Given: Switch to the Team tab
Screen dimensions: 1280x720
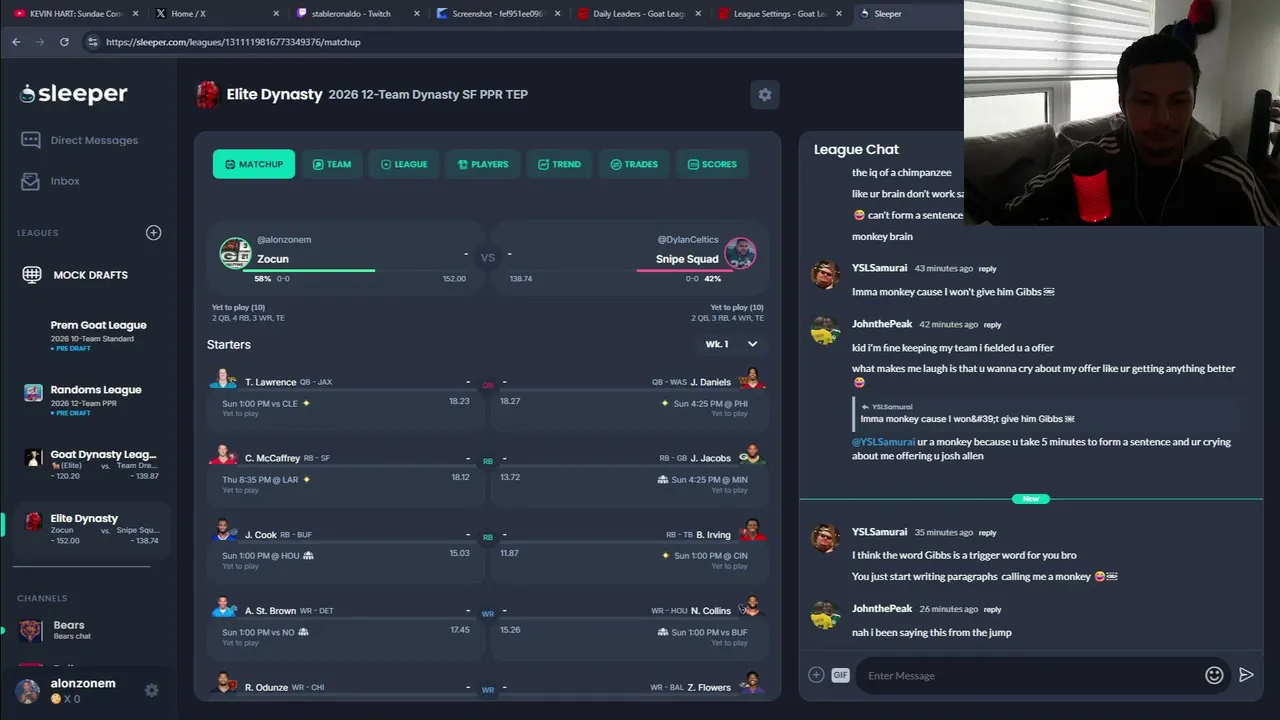Looking at the screenshot, I should coord(332,164).
